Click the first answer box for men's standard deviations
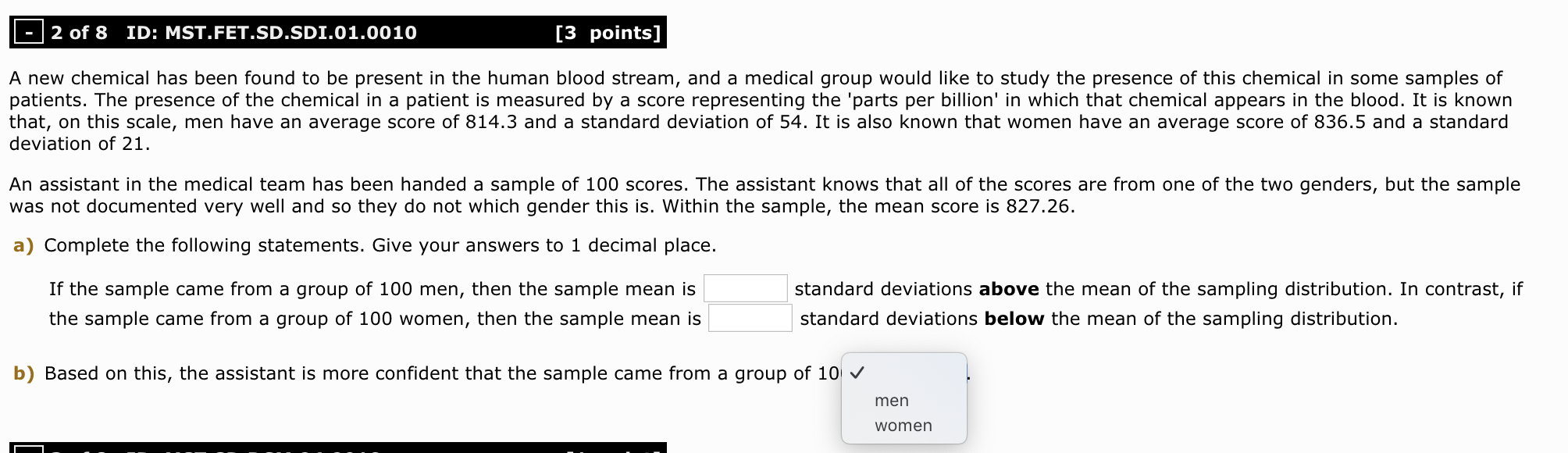1568x453 pixels. click(x=746, y=288)
